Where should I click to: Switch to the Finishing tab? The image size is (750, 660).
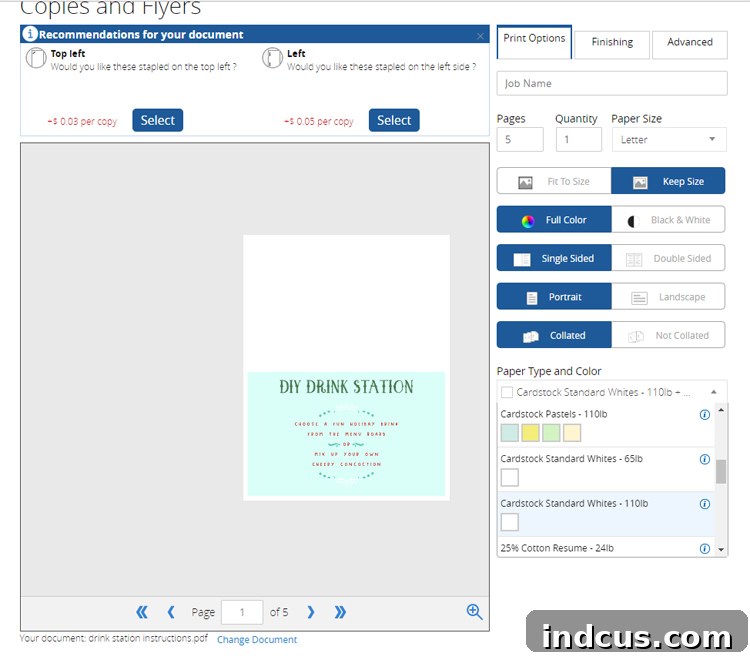click(x=612, y=44)
